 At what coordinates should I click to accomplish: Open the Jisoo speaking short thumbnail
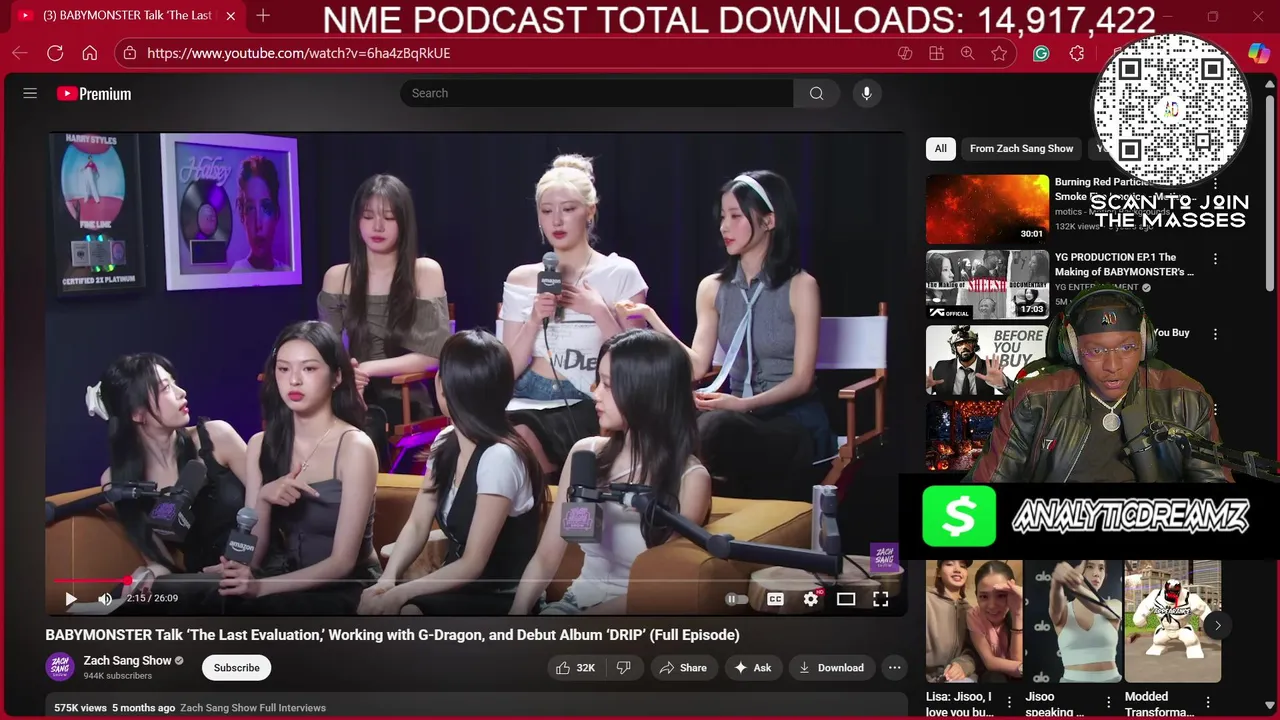pos(1073,621)
